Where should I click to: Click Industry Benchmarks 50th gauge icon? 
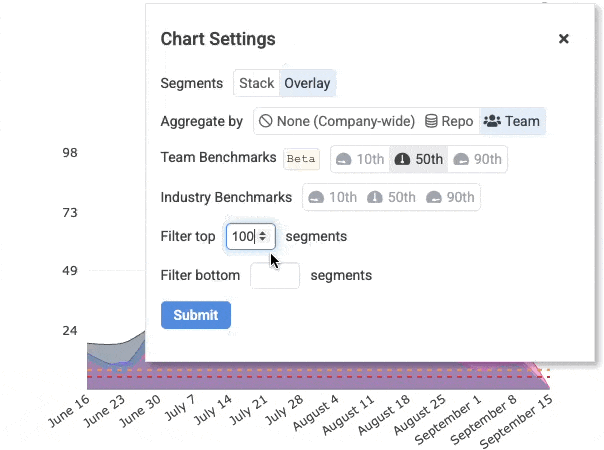pos(375,197)
